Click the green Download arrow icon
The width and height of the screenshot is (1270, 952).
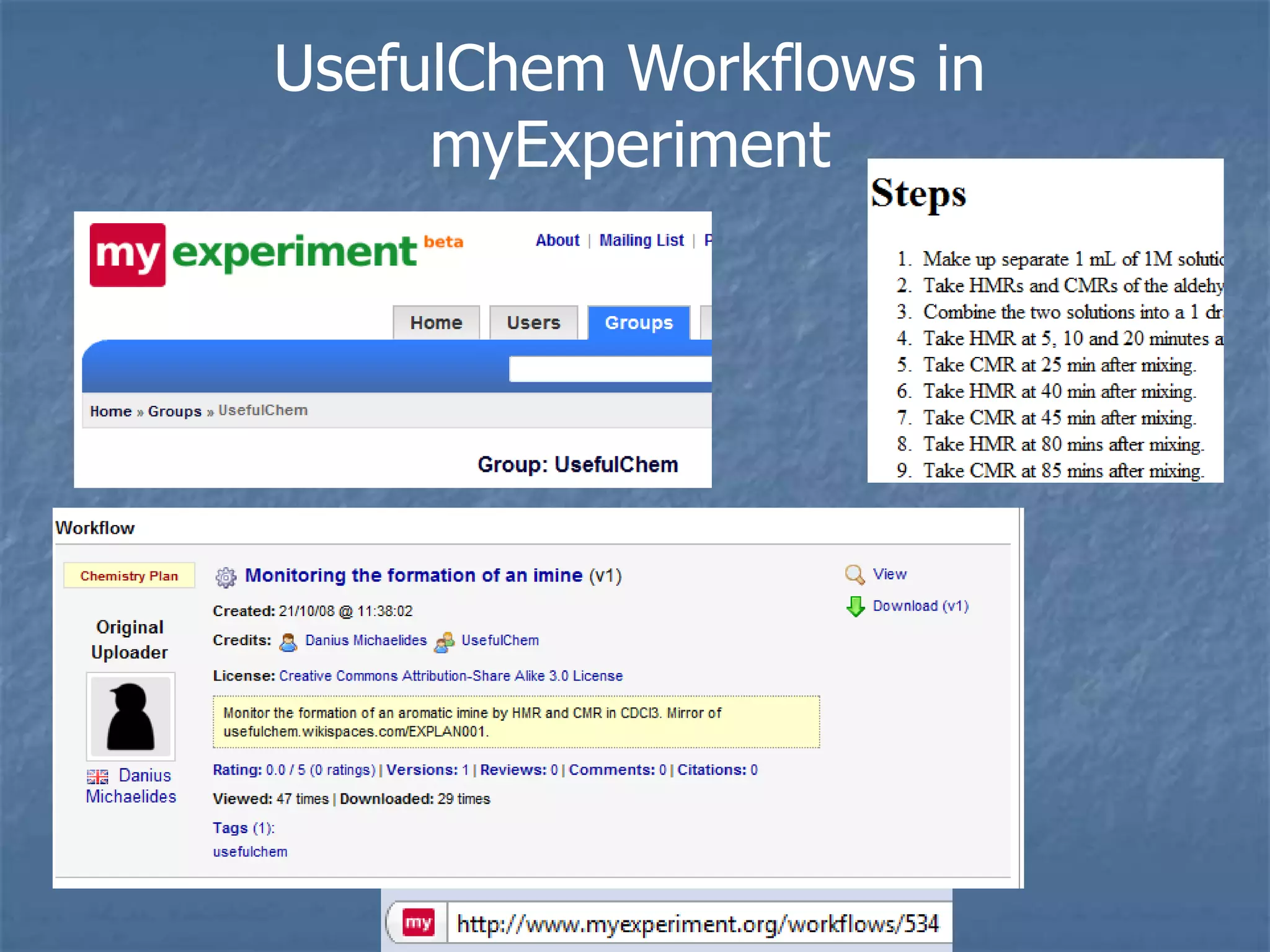[x=855, y=606]
